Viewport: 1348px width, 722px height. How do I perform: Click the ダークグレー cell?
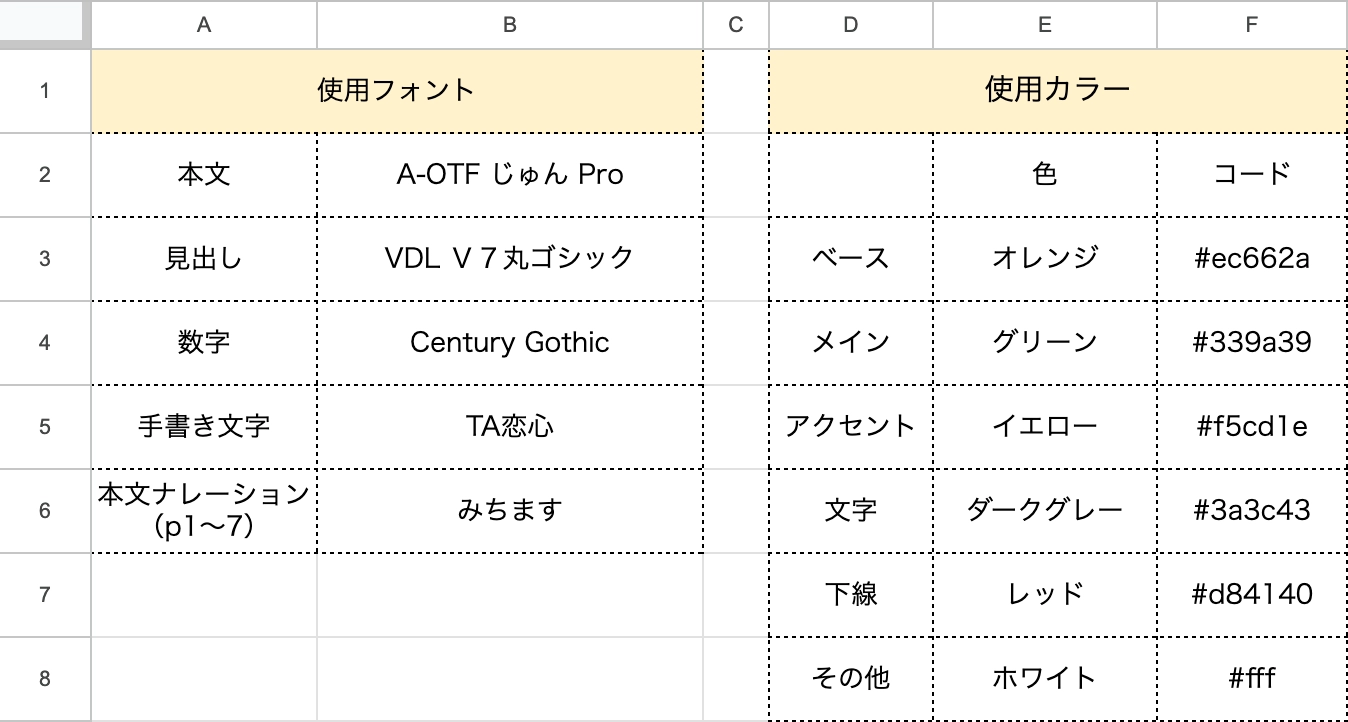(1044, 511)
